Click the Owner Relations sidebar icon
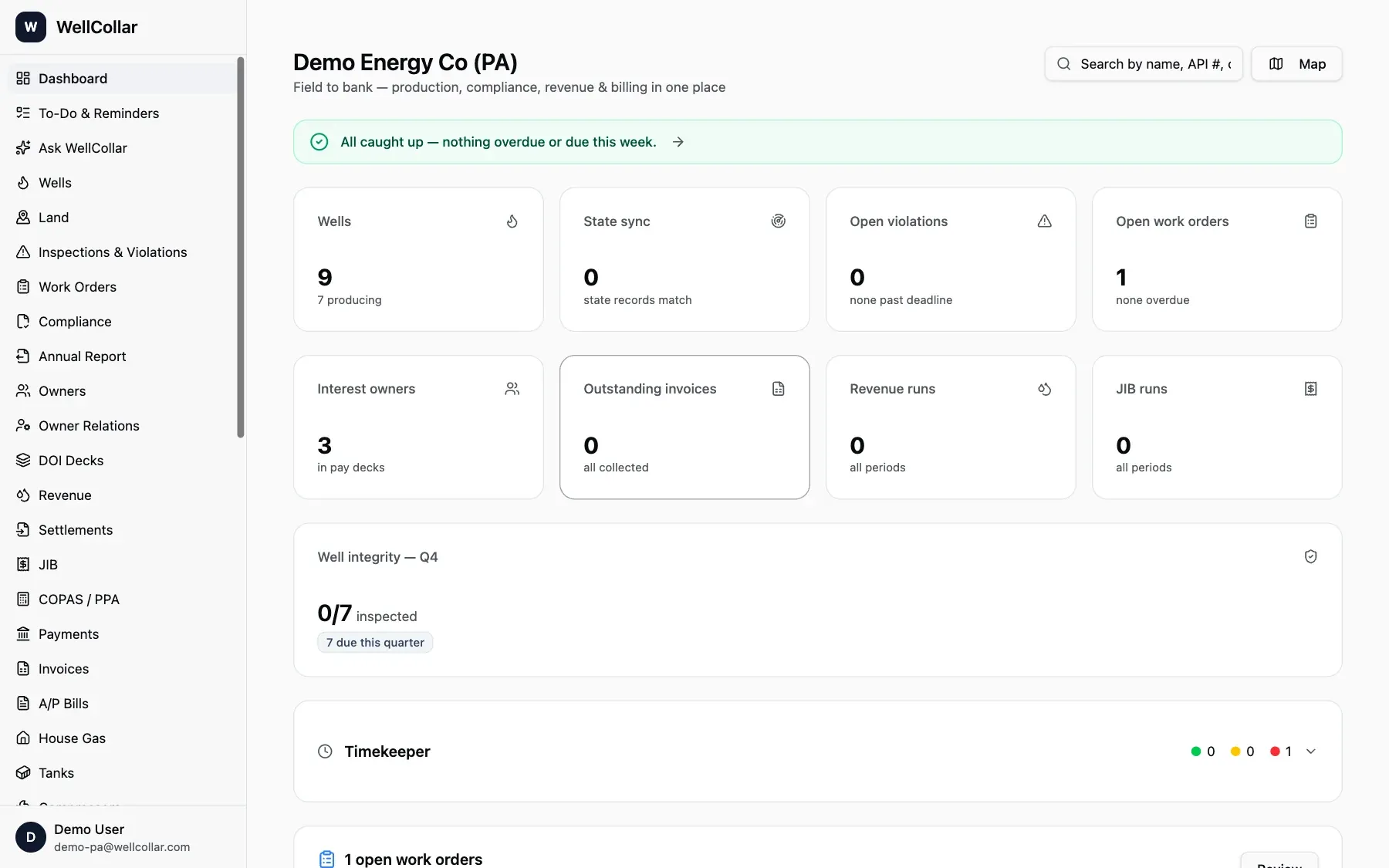Screen dimensions: 1389x868 [x=23, y=426]
